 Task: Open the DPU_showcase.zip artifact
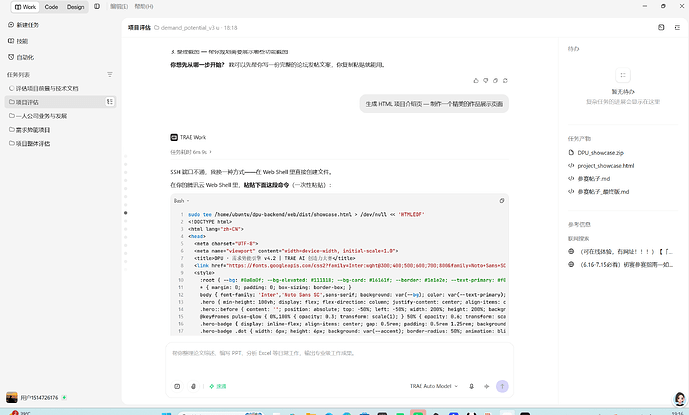(x=600, y=153)
